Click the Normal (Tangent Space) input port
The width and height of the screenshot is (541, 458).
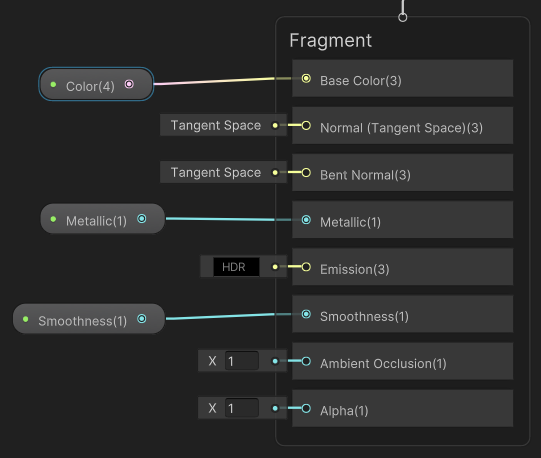click(x=306, y=126)
